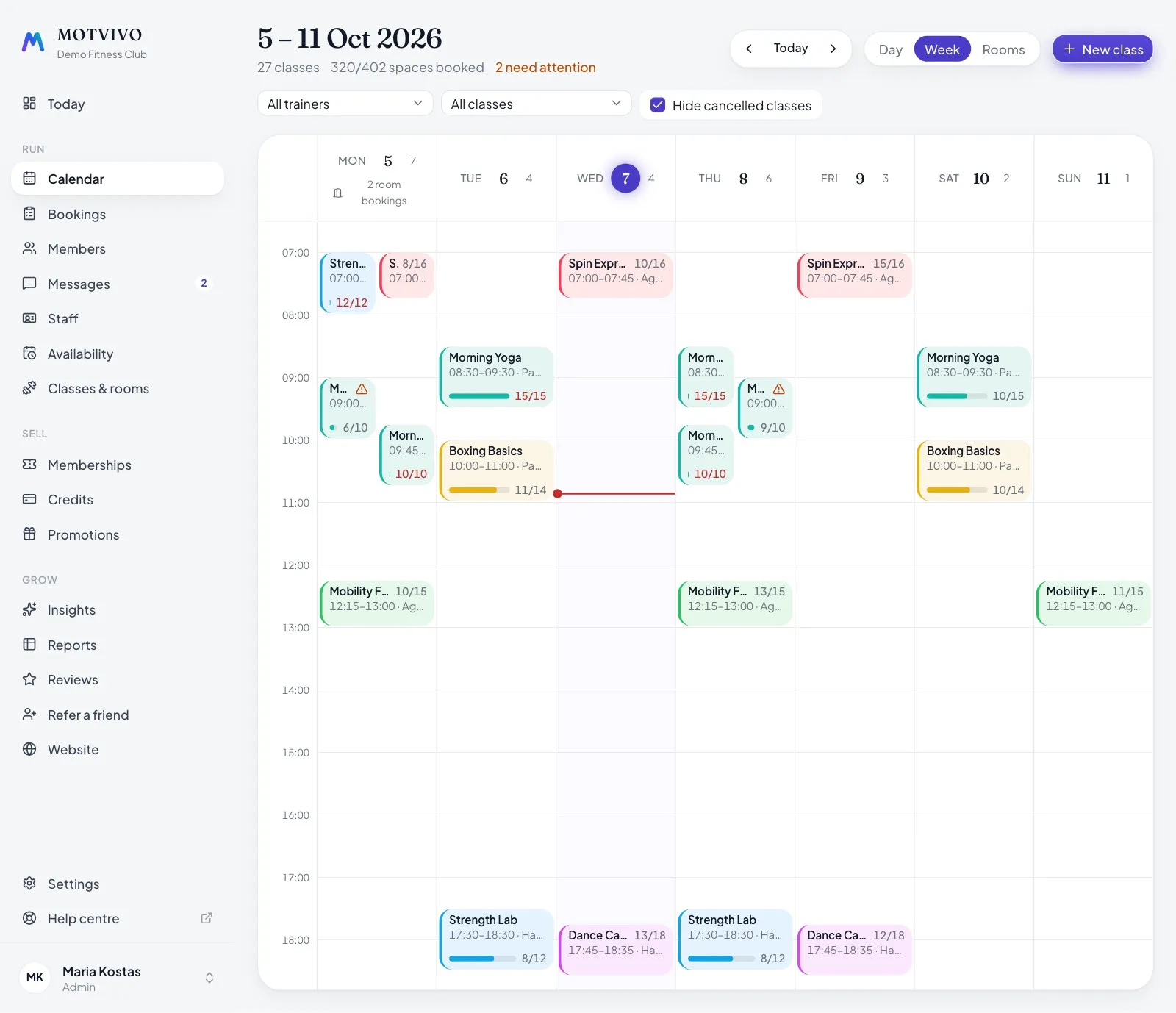Open Wednesday Spin Express 07:00 class
Image resolution: width=1176 pixels, height=1013 pixels.
pyautogui.click(x=616, y=276)
